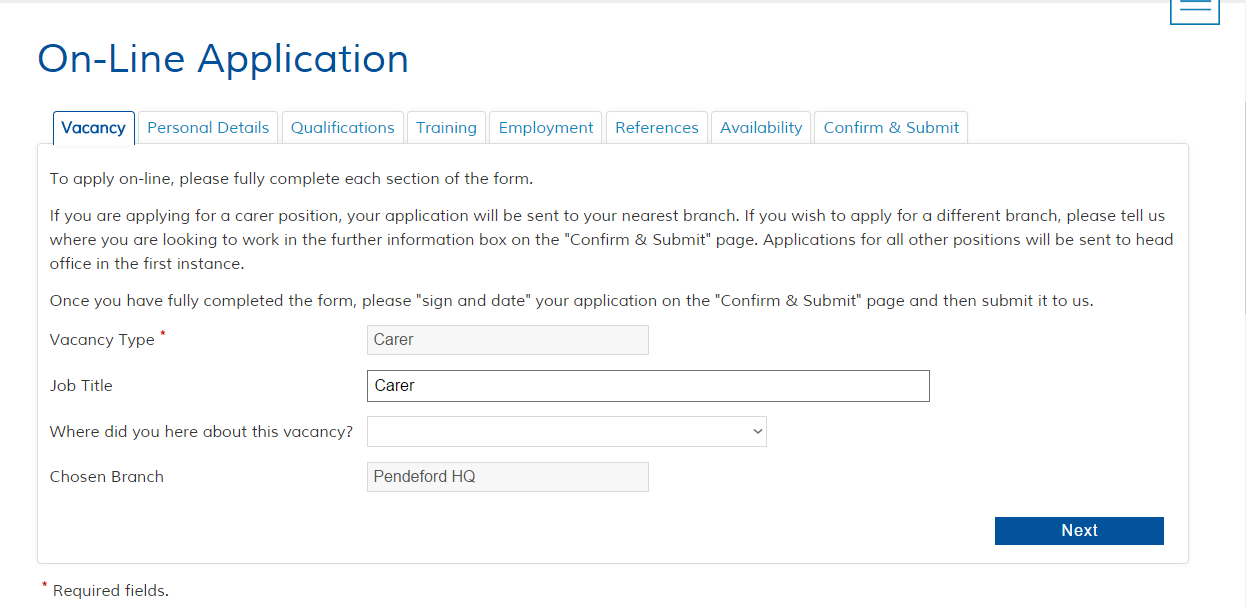This screenshot has height=607, width=1246.
Task: Expand the vacancy source dropdown
Action: click(x=566, y=432)
